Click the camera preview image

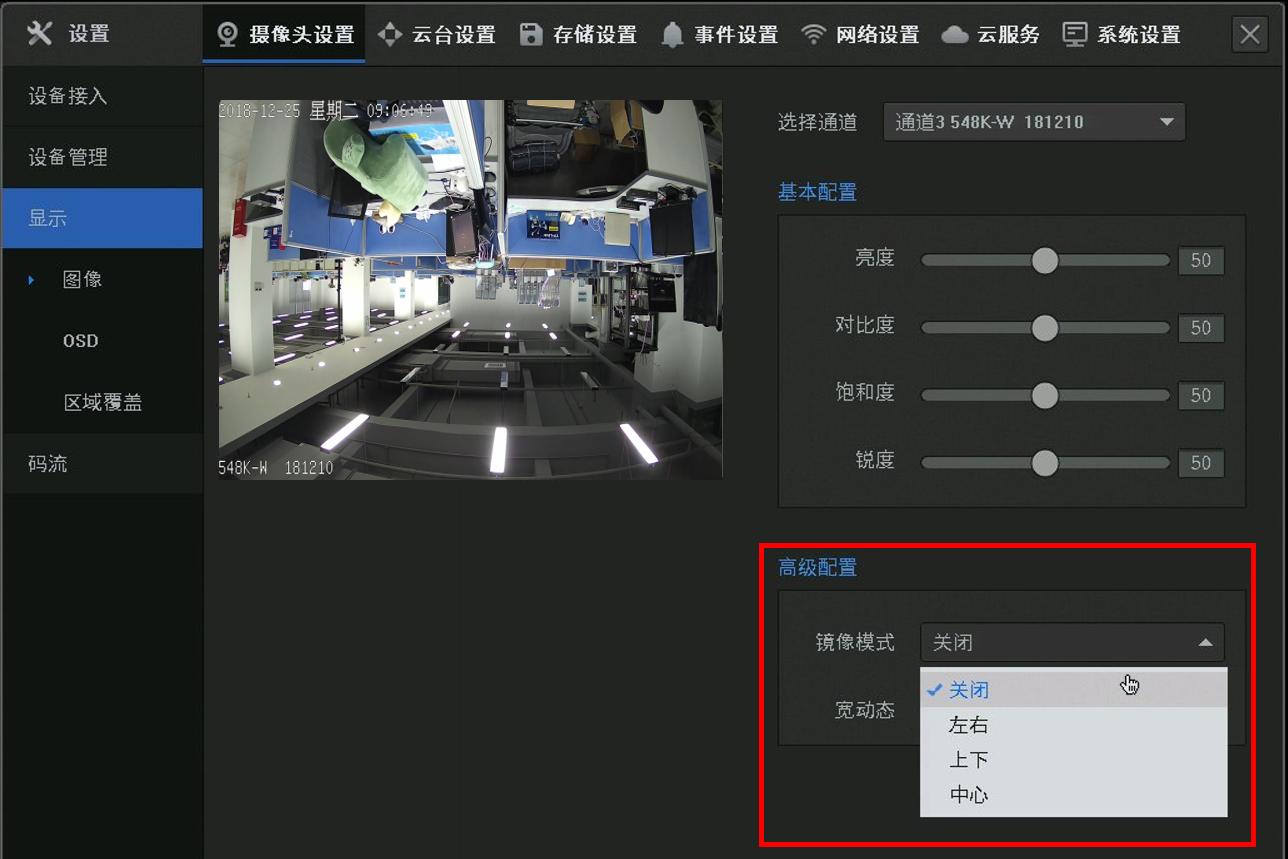click(470, 289)
